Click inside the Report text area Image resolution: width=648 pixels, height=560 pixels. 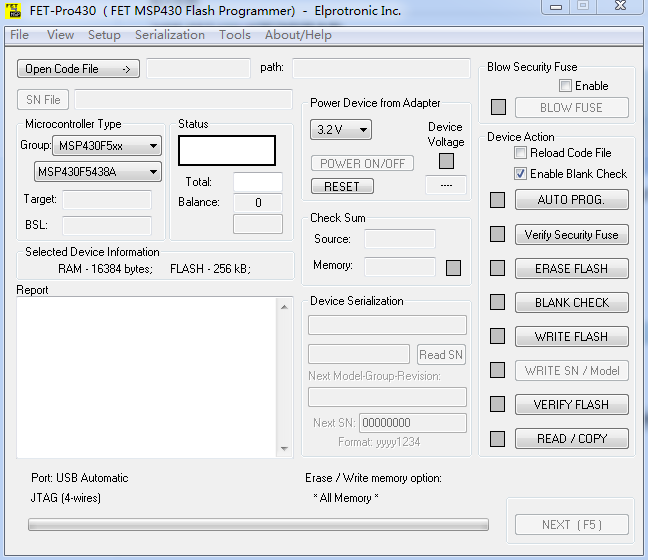coord(147,377)
